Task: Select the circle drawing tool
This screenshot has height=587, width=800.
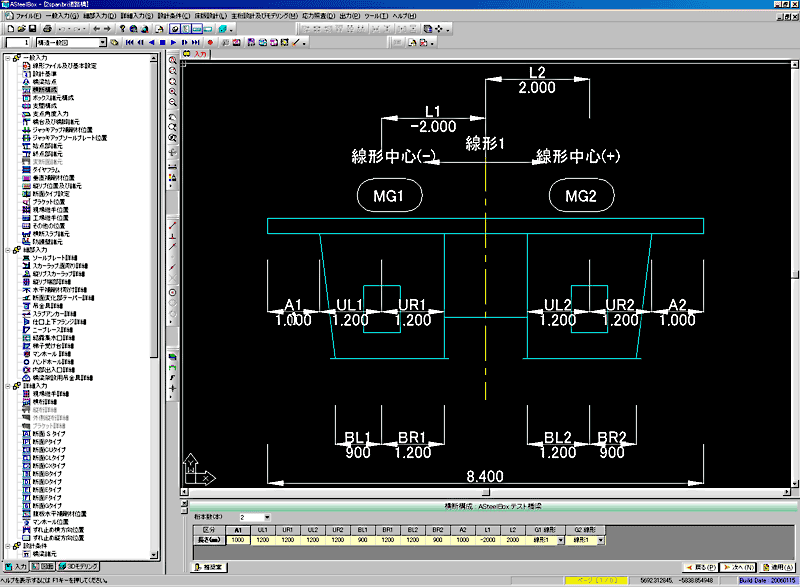Action: [173, 293]
